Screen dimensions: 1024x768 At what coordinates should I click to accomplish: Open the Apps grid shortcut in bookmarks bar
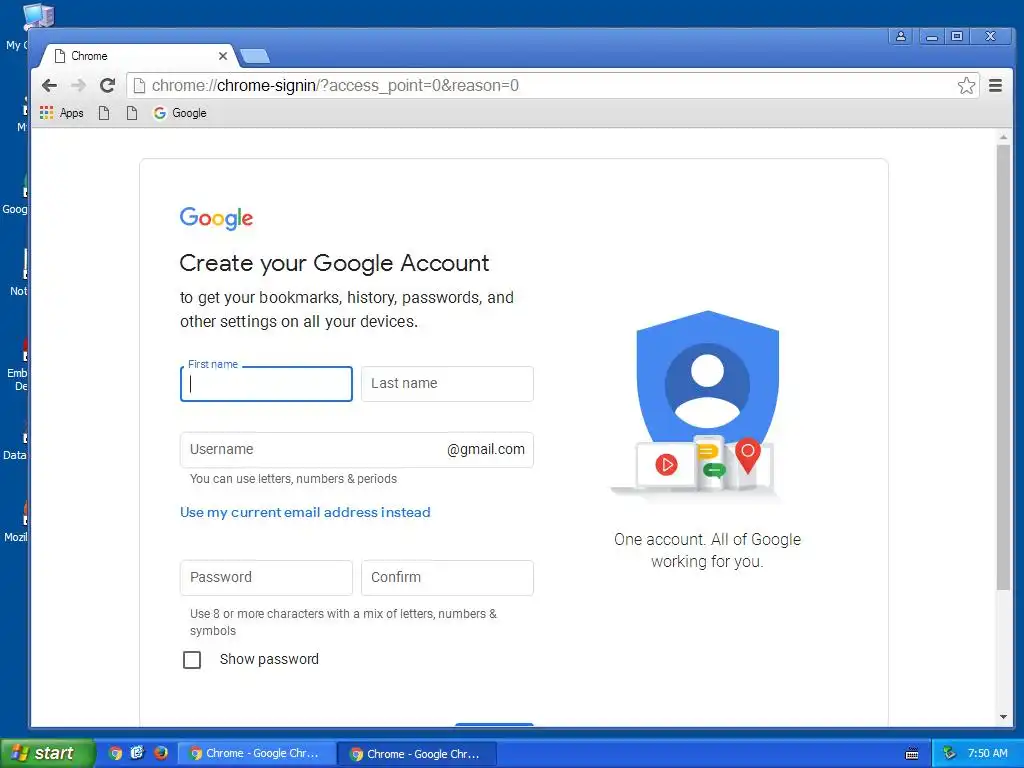61,113
